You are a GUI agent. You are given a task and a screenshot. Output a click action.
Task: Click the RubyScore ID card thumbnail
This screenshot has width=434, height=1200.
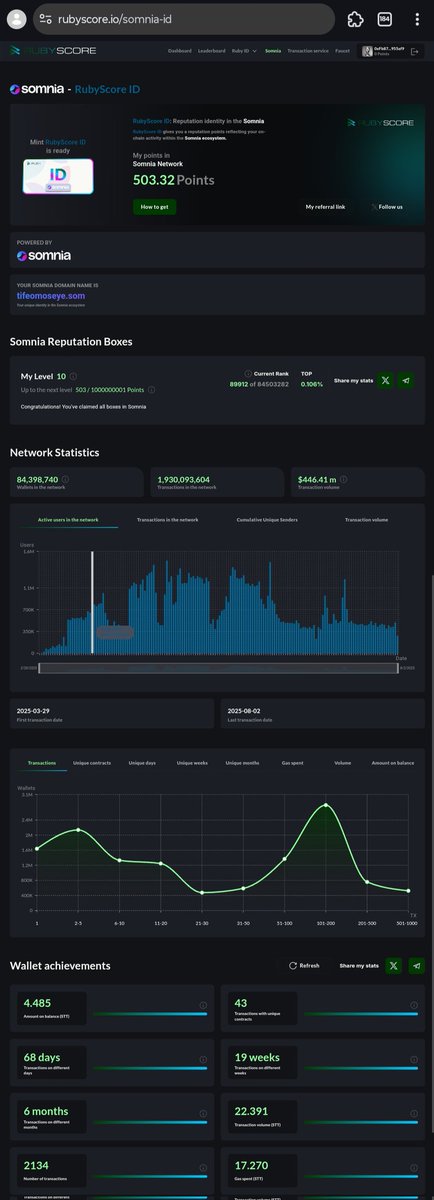58,176
